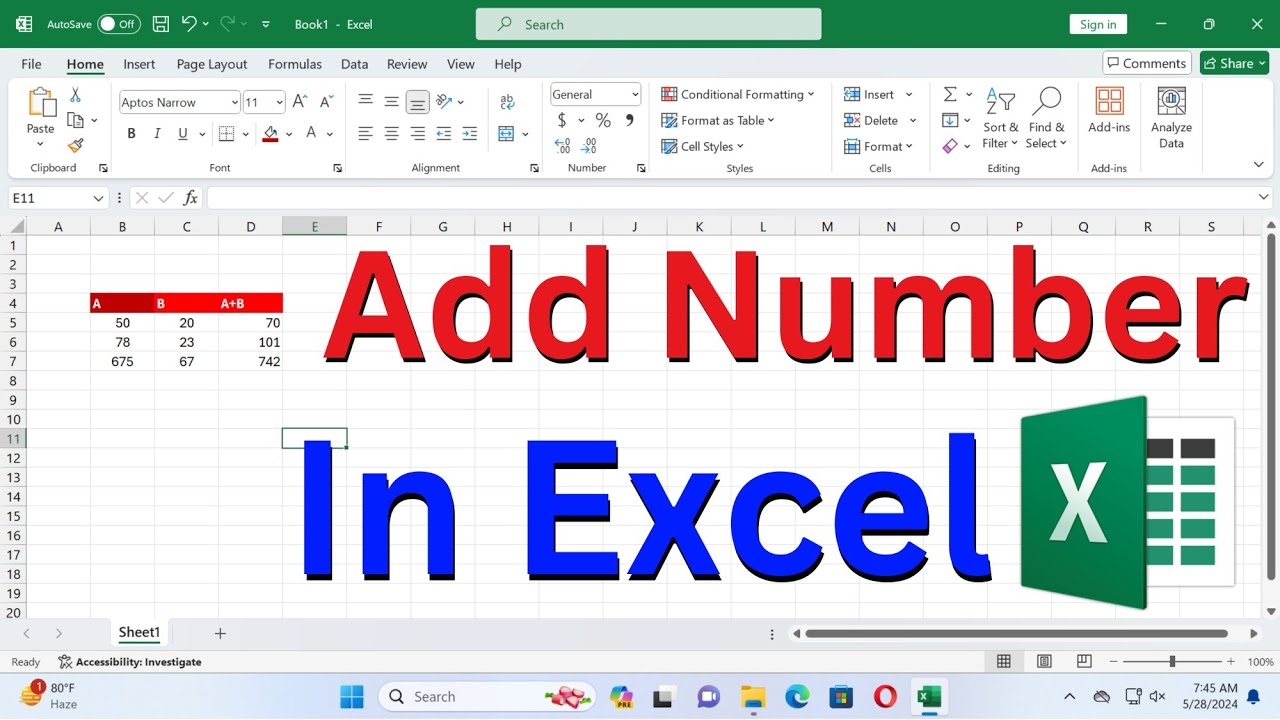Click the zoom in plus button
1280x720 pixels.
(x=1231, y=662)
